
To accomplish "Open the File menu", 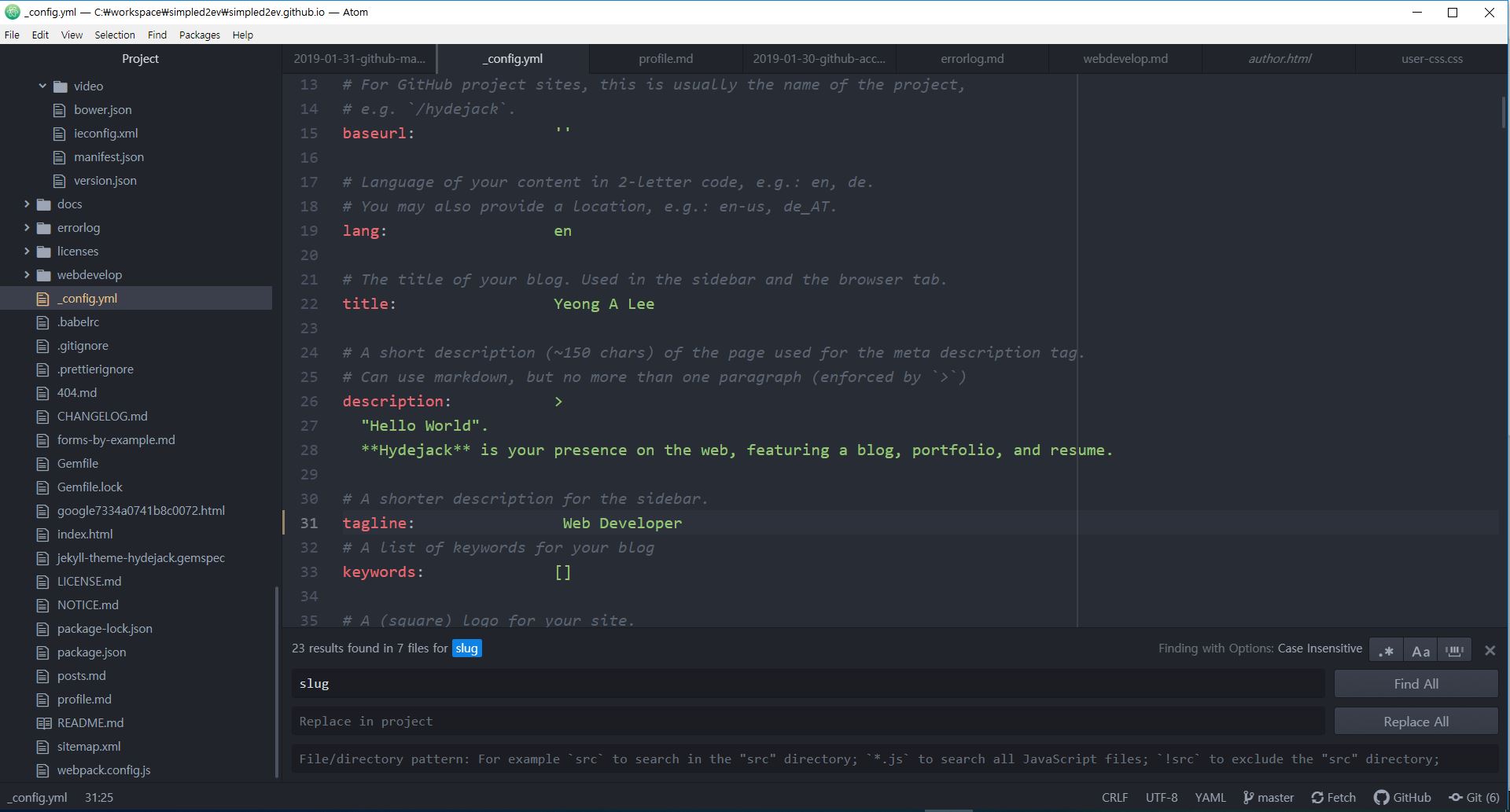I will pyautogui.click(x=12, y=35).
